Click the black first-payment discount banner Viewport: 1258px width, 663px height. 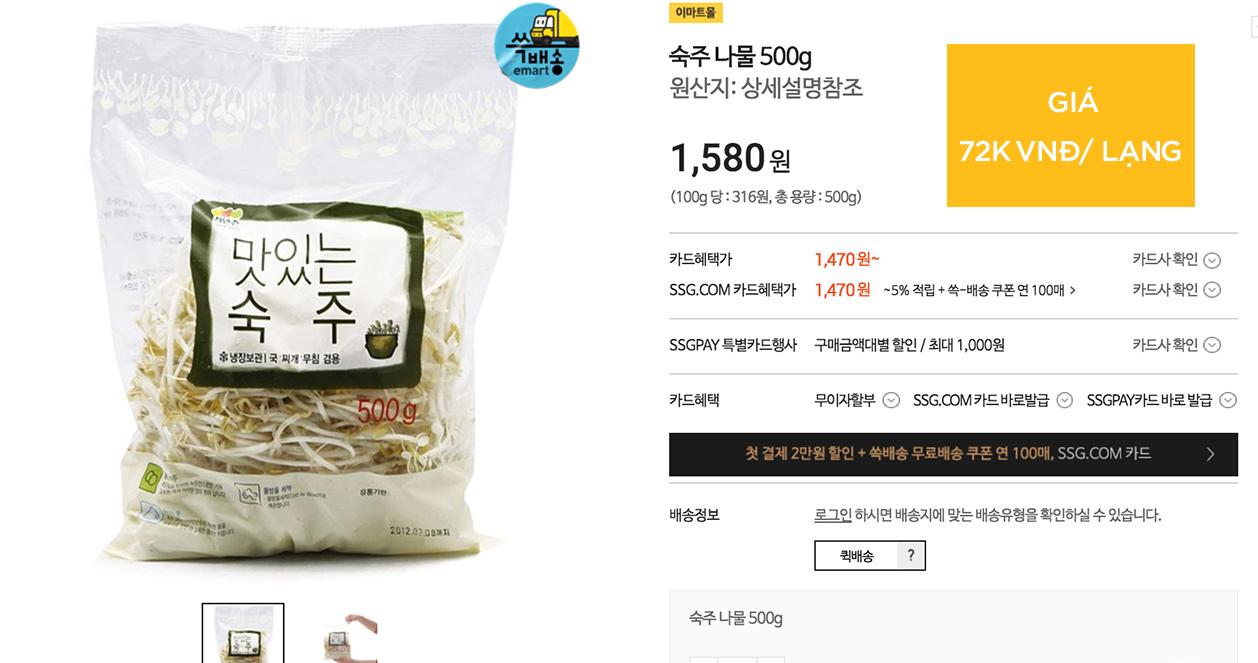coord(953,454)
